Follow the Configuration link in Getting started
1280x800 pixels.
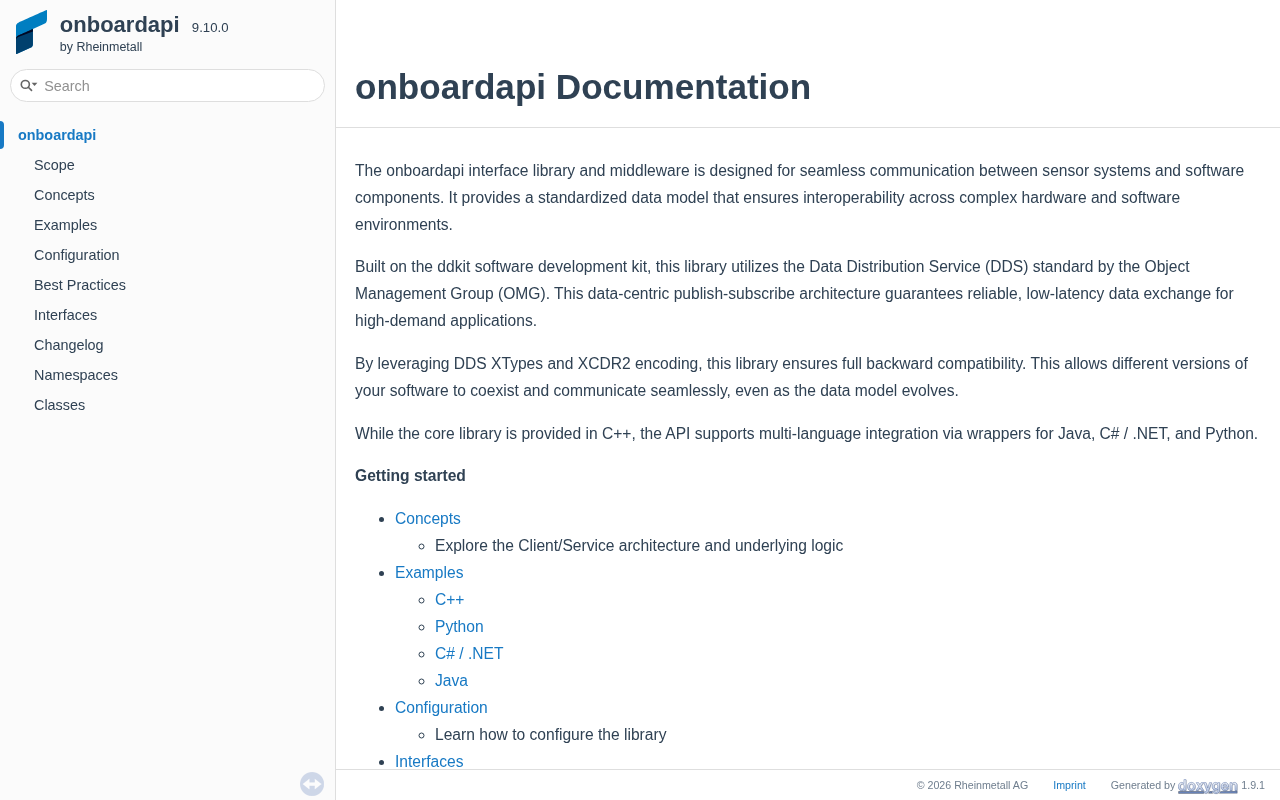[441, 708]
